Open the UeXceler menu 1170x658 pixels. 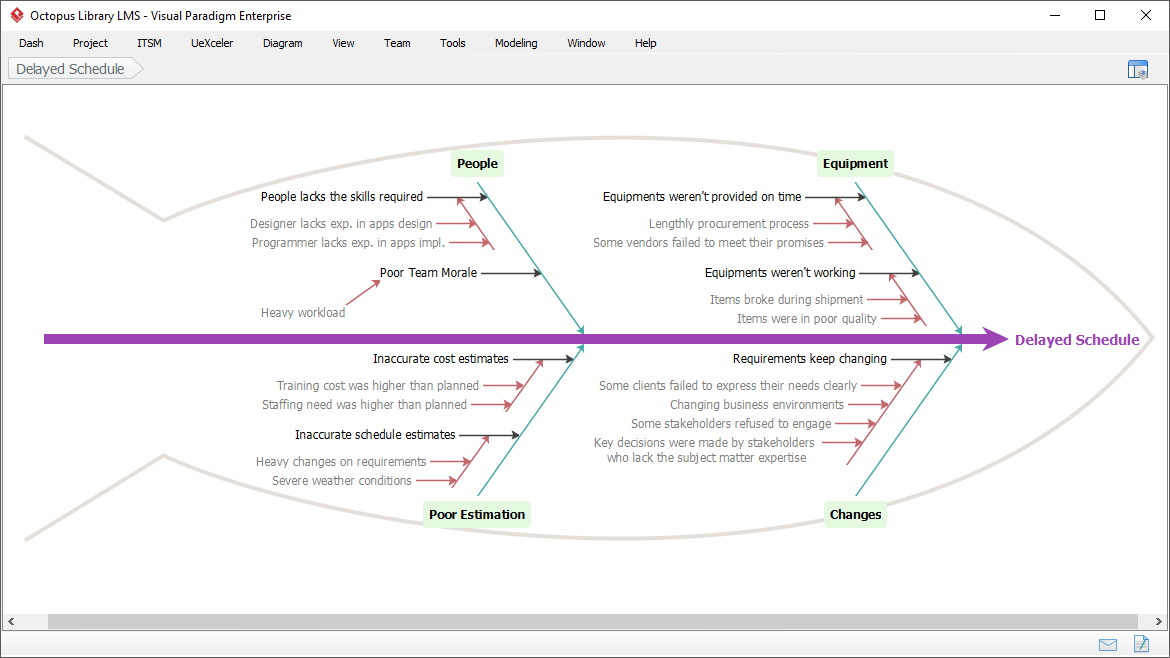(x=212, y=43)
